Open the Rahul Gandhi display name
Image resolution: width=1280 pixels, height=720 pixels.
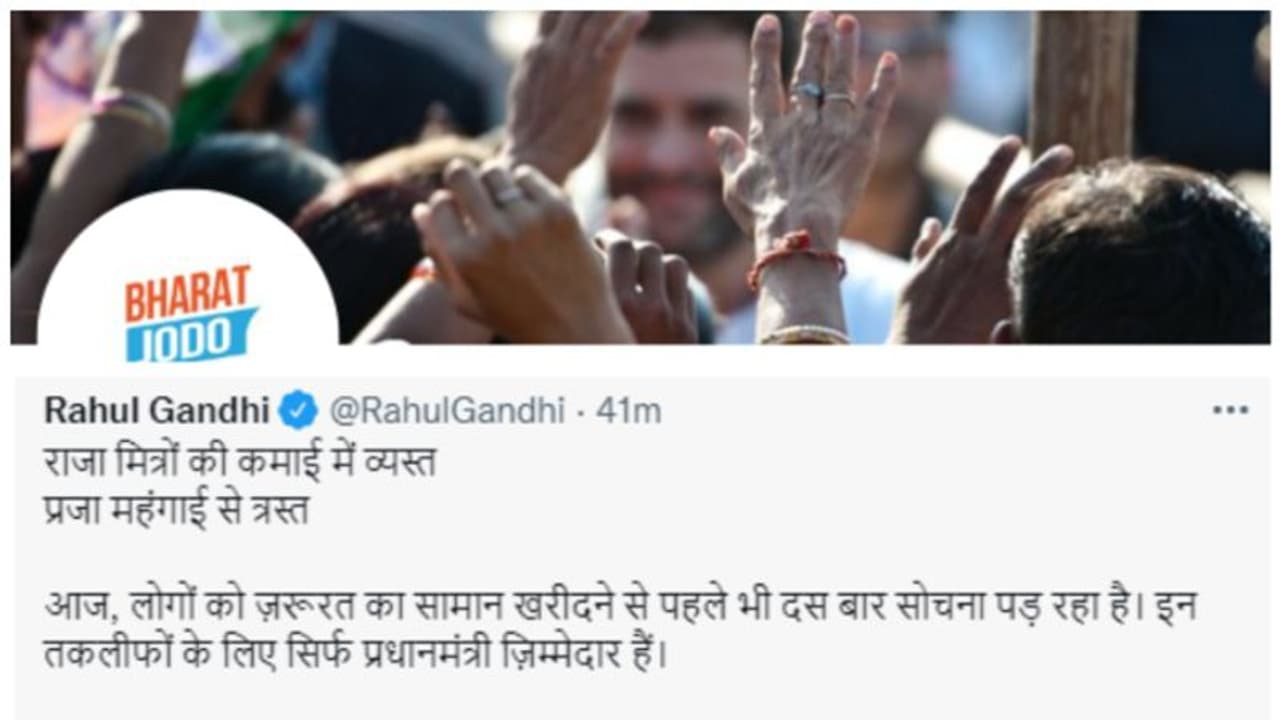tap(157, 410)
